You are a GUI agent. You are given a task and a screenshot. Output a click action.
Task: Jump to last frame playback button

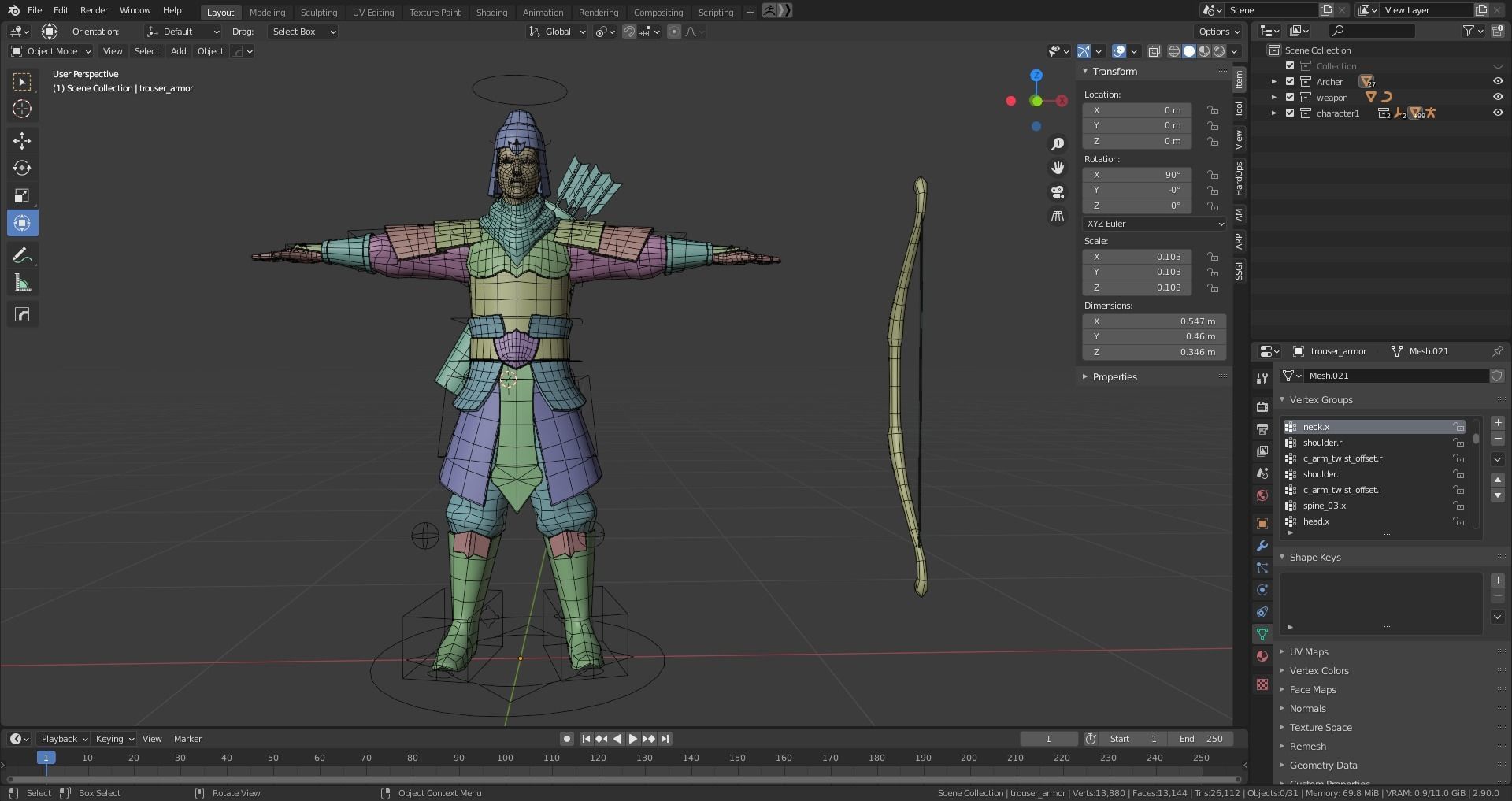pyautogui.click(x=665, y=739)
